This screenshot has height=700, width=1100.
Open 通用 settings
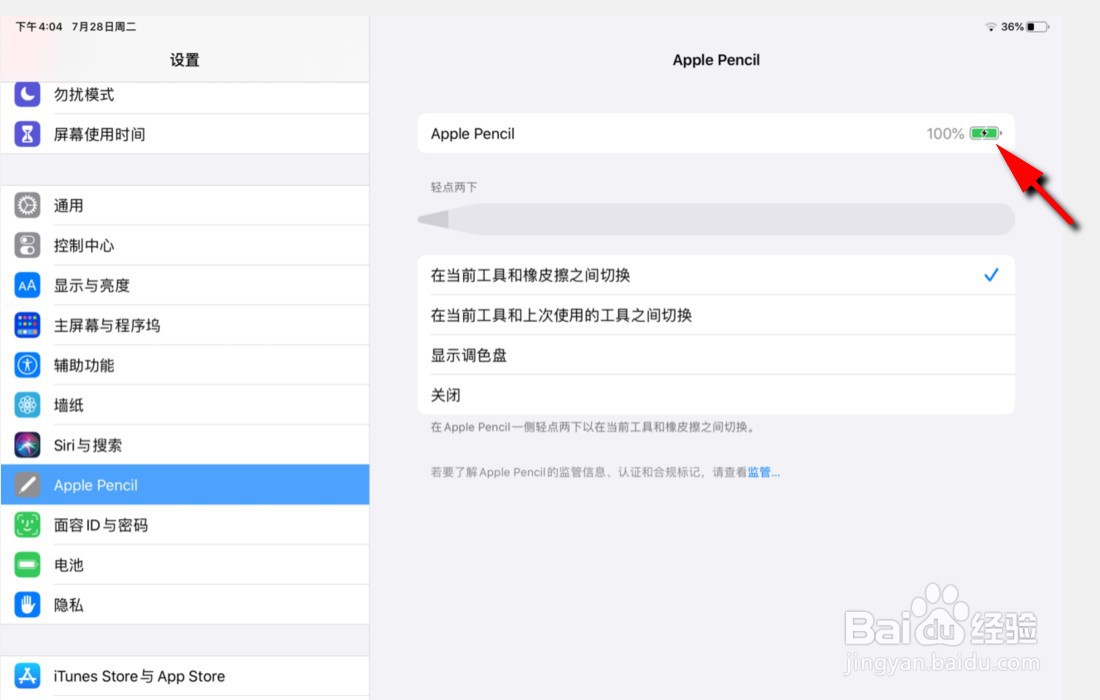click(x=185, y=206)
